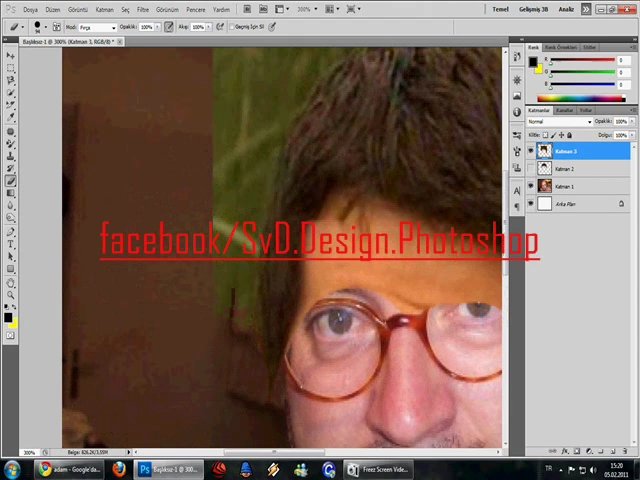Select the Brush tool in toolbox

(11, 144)
